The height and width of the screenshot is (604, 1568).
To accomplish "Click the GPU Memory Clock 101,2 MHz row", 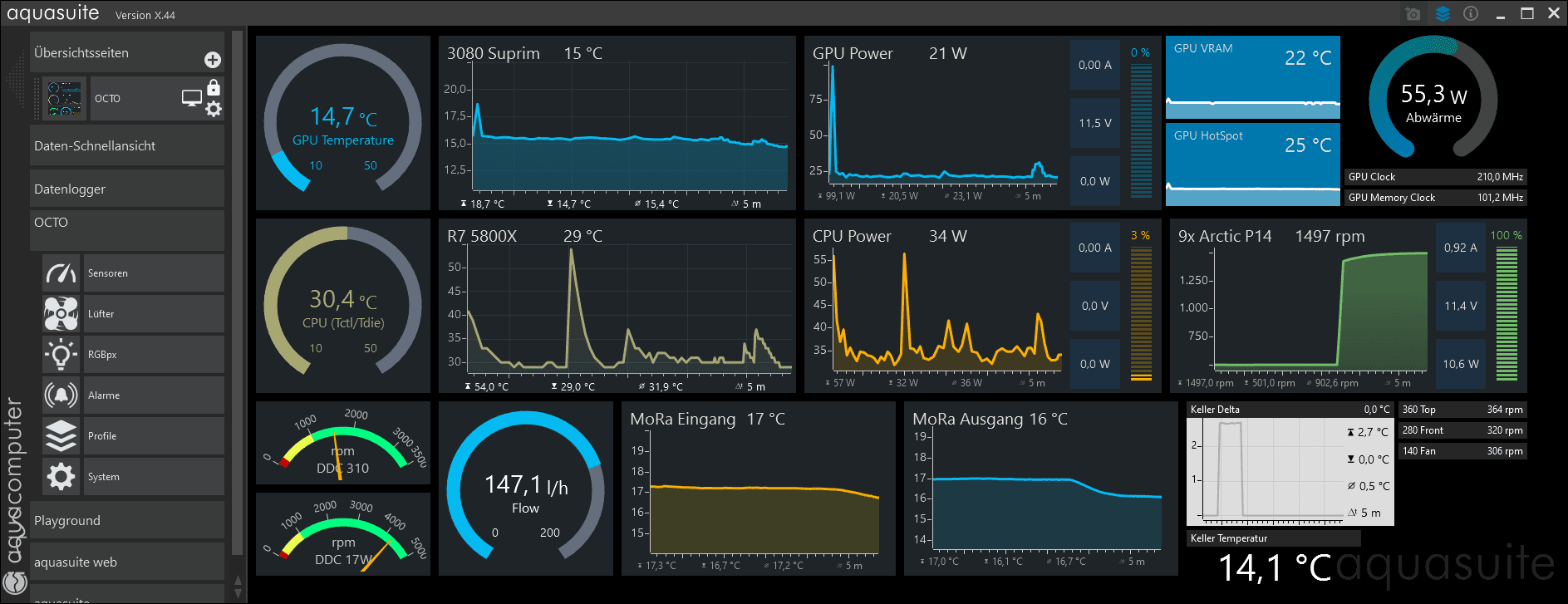I will point(1436,198).
